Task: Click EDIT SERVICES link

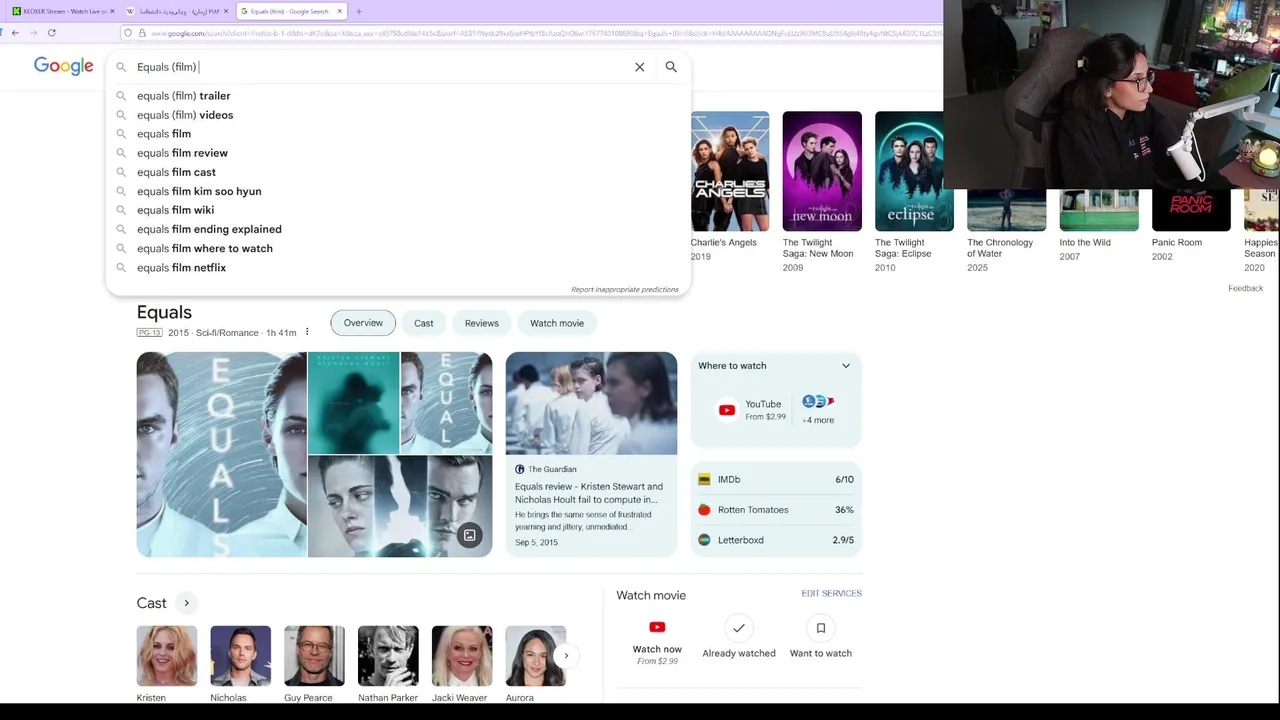Action: coord(831,594)
